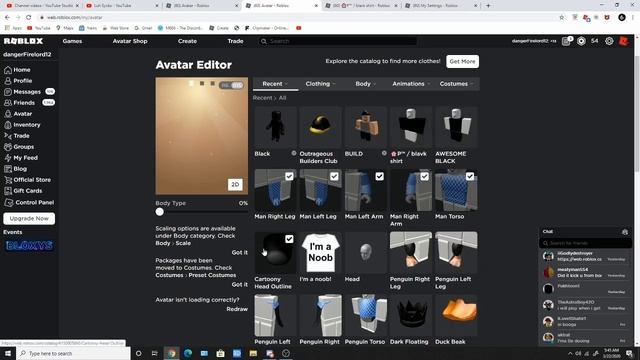Open the Robux icon in top bar
This screenshot has width=640, height=360.
point(581,41)
